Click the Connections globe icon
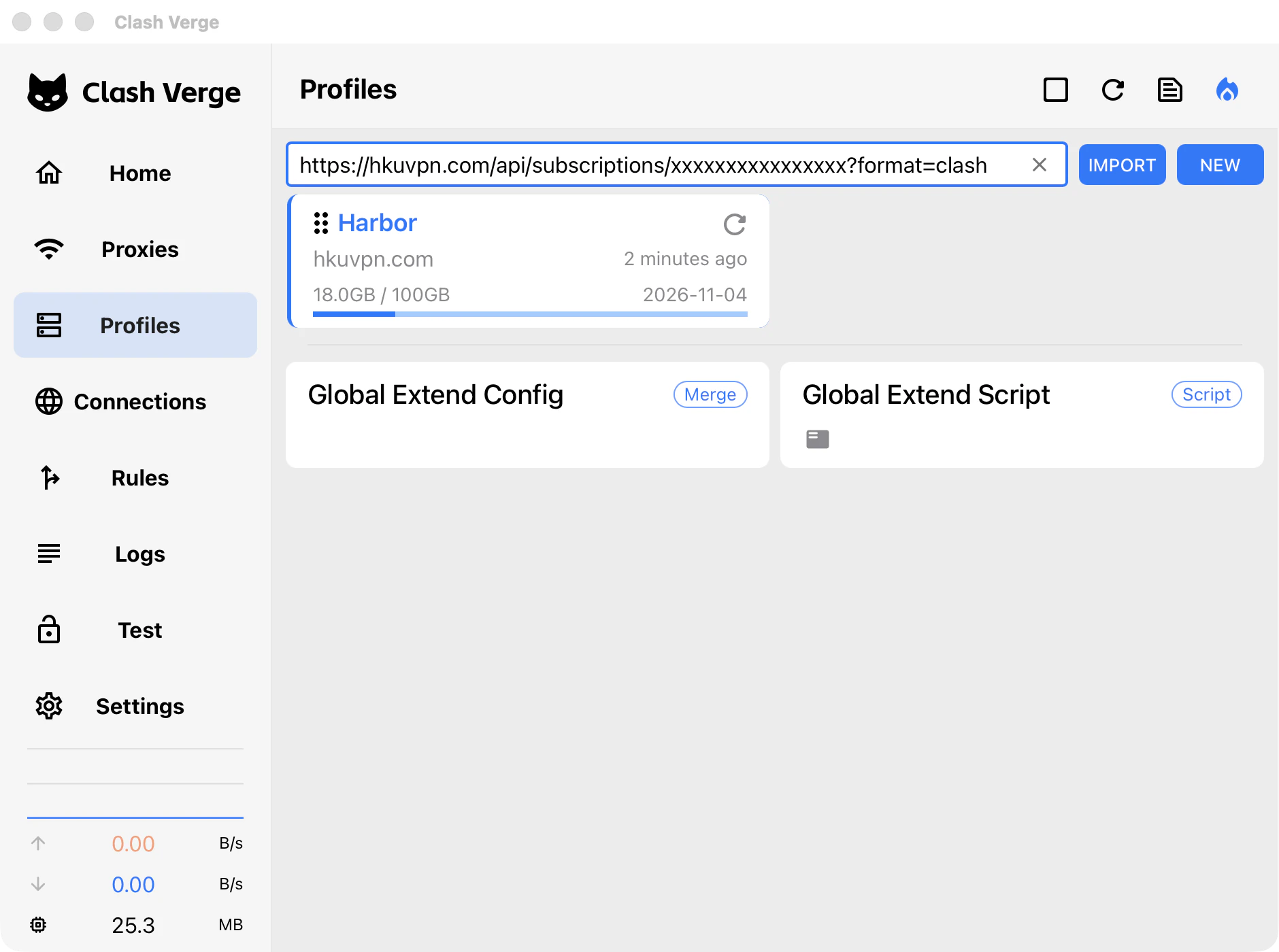Screen dimensions: 1279x952 49,402
